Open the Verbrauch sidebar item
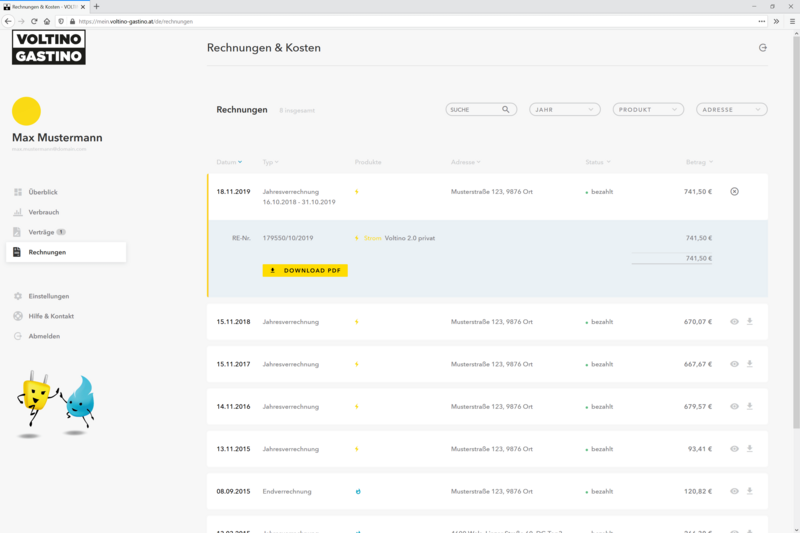 (43, 212)
